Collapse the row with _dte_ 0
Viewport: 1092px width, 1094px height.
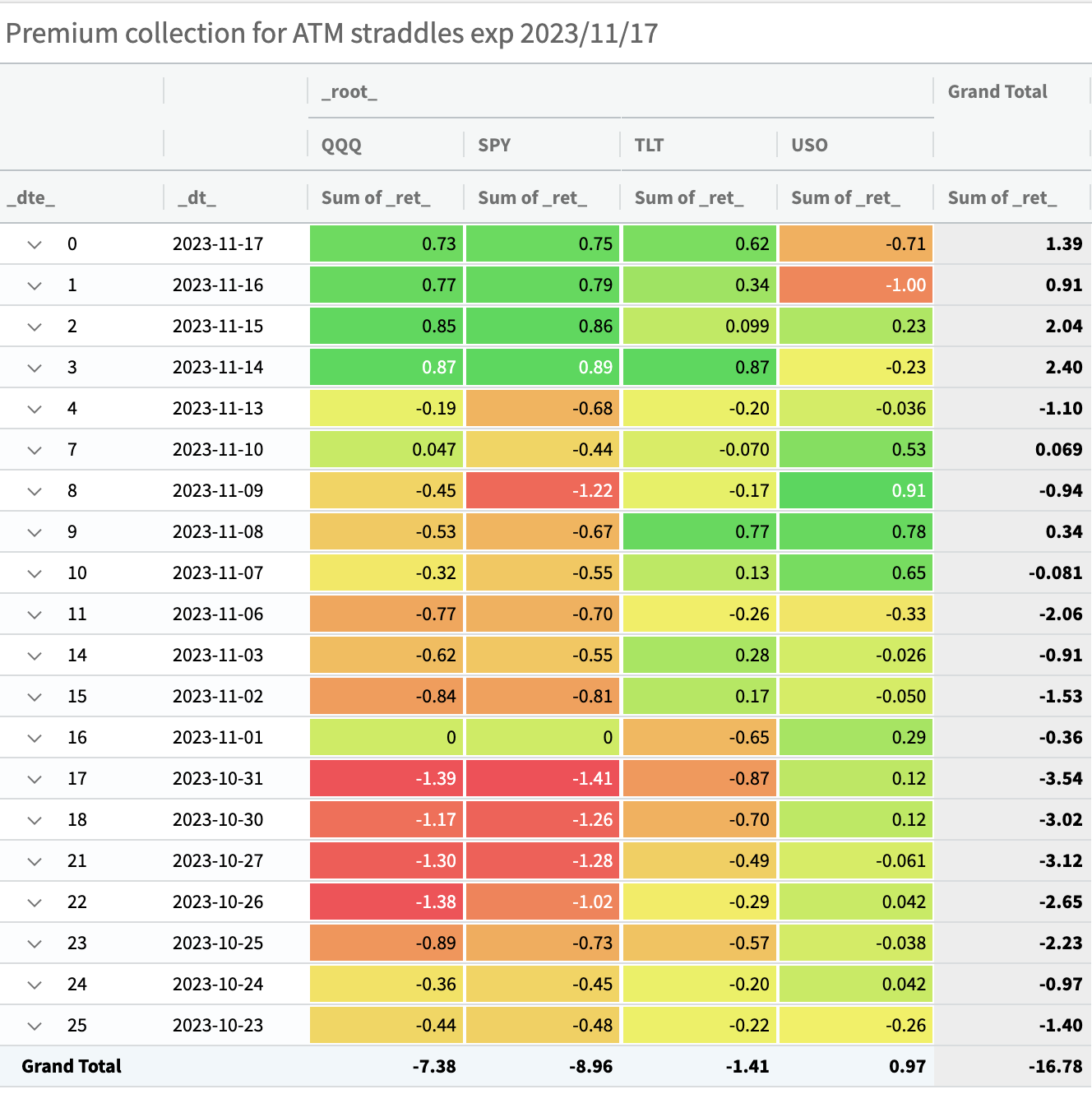point(35,244)
